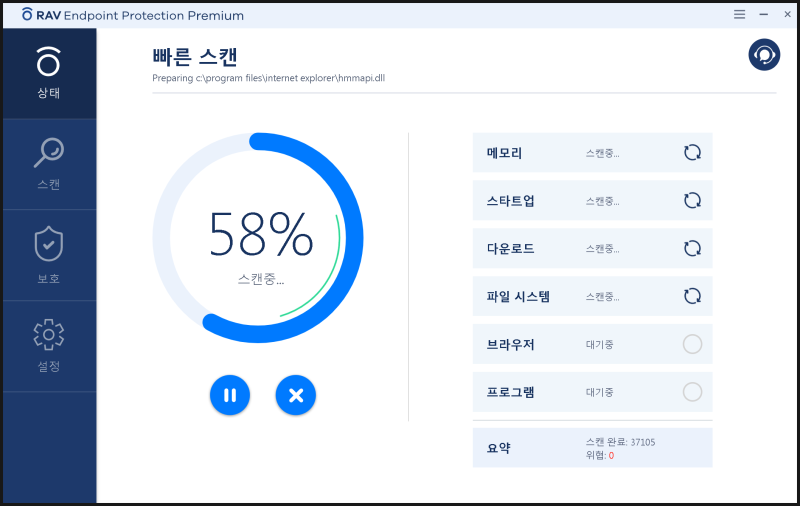Select the 스타트업 row label
Viewport: 800px width, 506px height.
pyautogui.click(x=510, y=201)
